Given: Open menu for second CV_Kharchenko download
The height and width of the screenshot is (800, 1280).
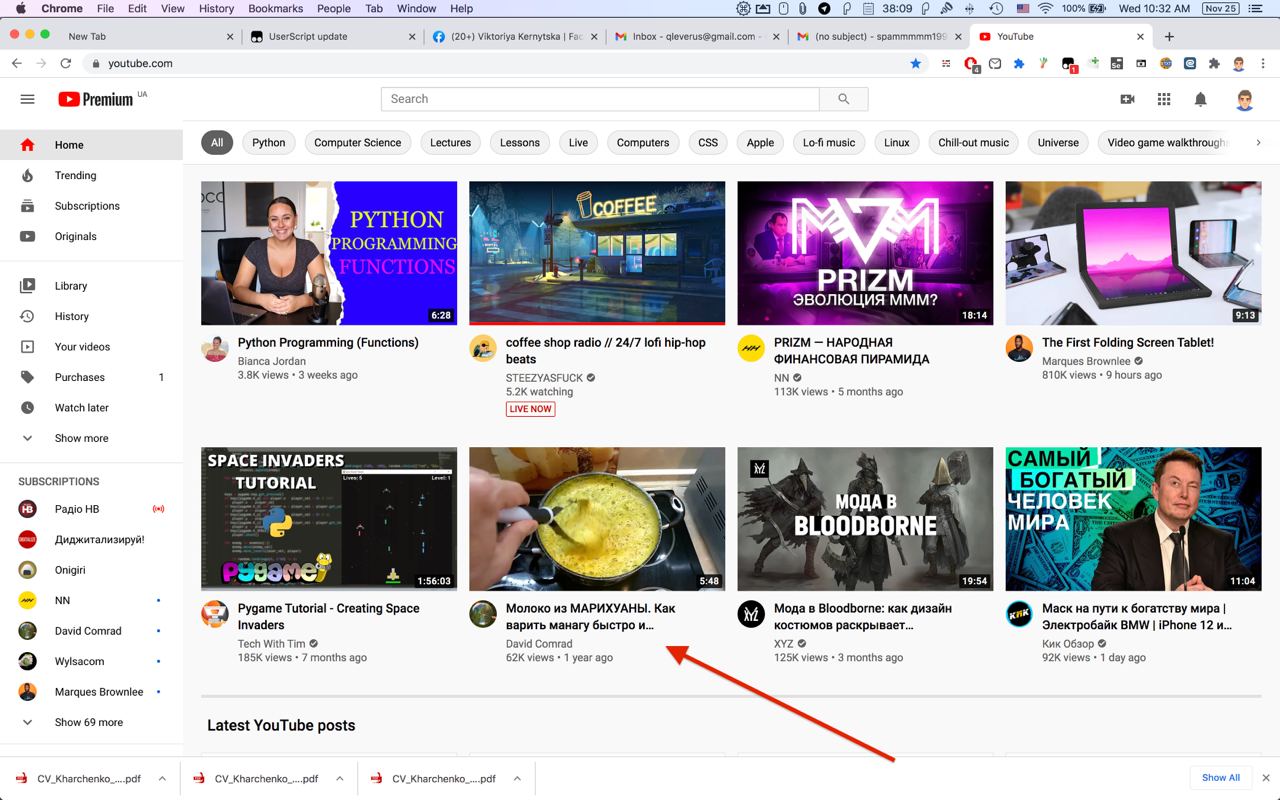Looking at the screenshot, I should (339, 779).
